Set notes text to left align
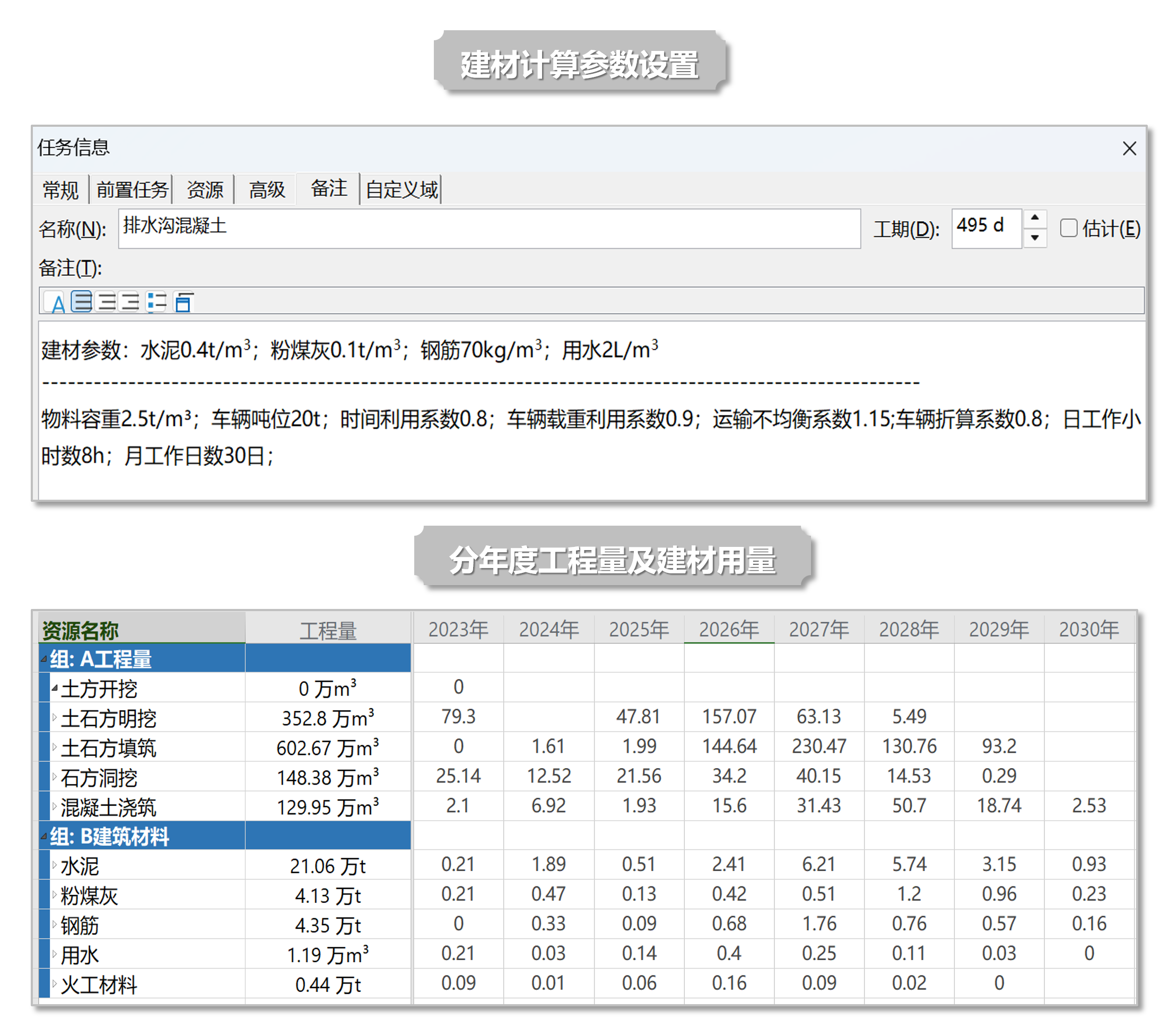This screenshot has height=1036, width=1169. pyautogui.click(x=82, y=301)
